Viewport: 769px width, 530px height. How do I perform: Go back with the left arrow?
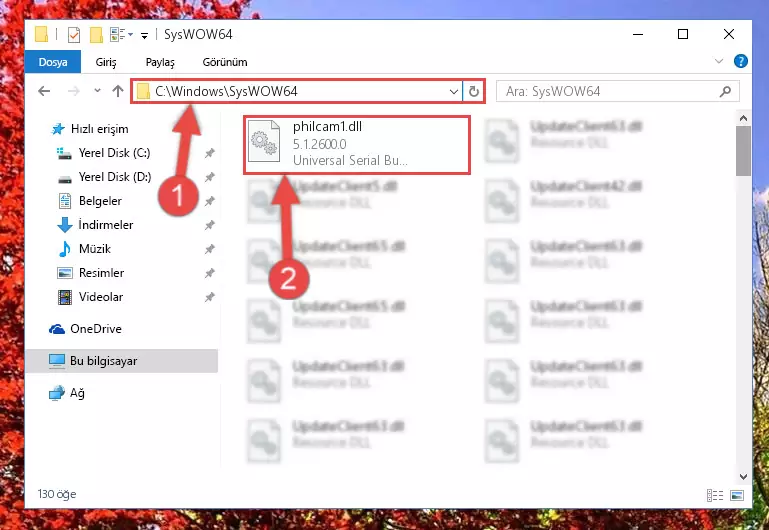[x=45, y=91]
